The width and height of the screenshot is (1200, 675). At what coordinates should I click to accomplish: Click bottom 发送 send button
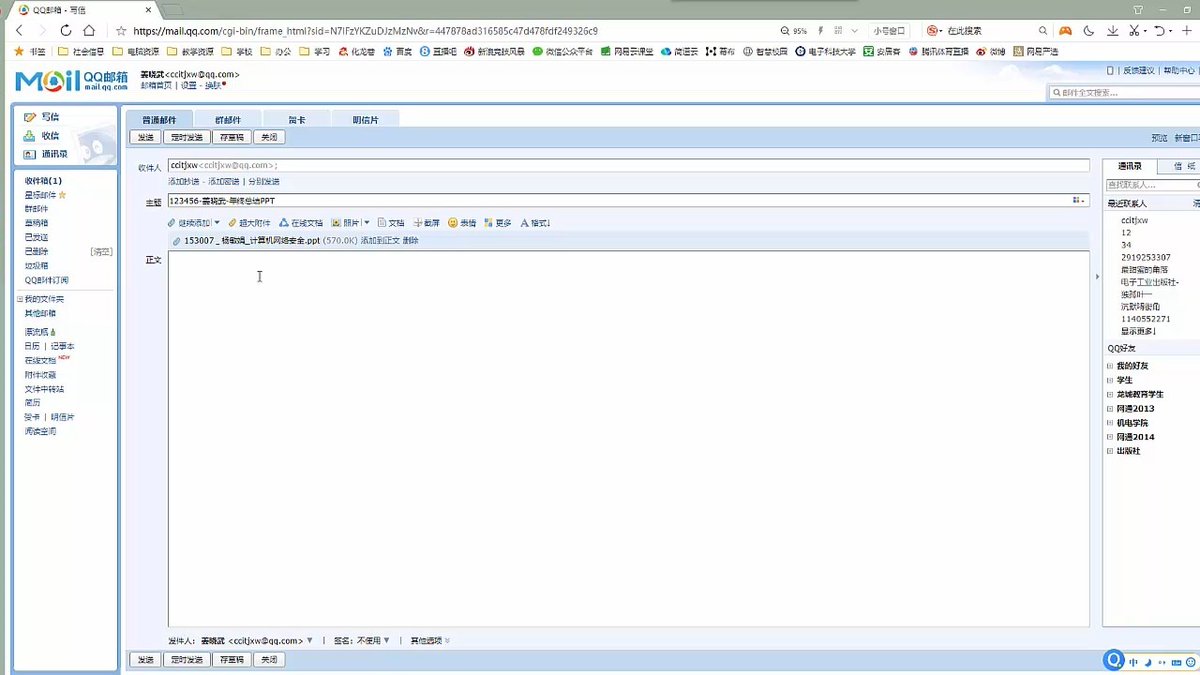click(146, 660)
